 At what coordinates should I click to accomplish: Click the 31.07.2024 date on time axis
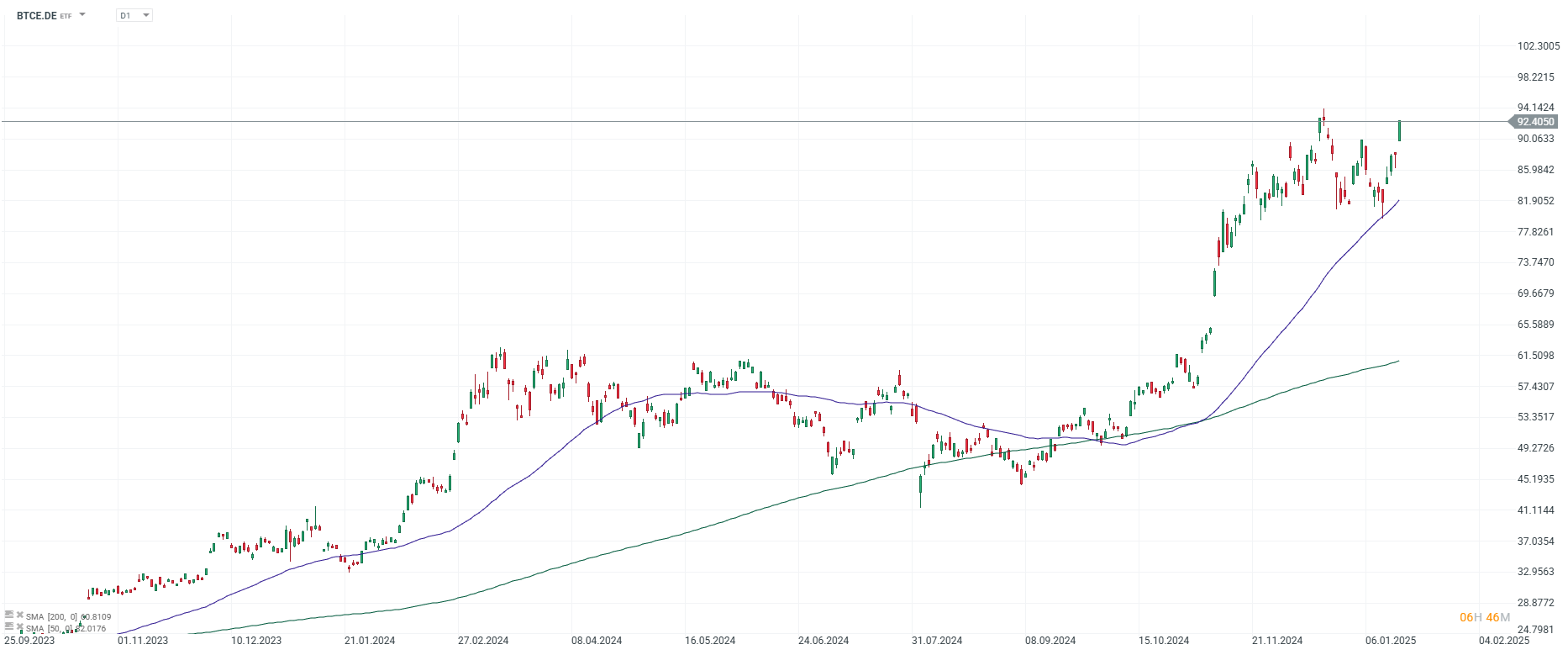tap(937, 641)
